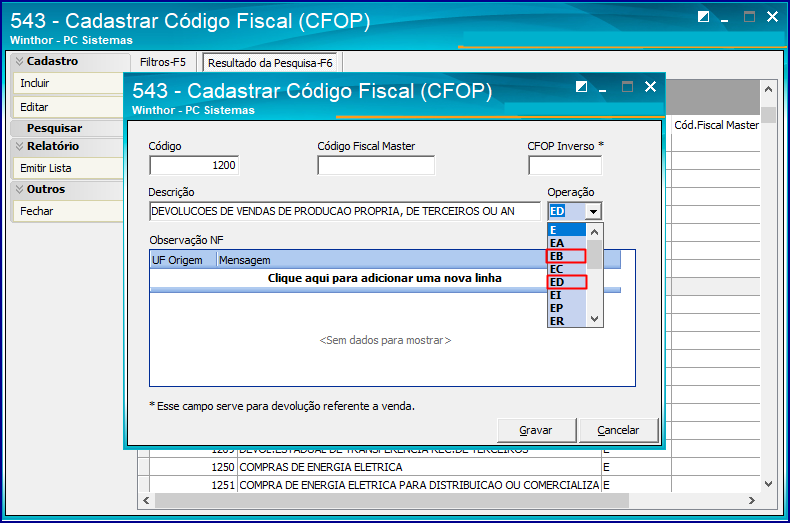Screen dimensions: 790x523
Task: Maximize the front CFOP dialog
Action: (627, 87)
